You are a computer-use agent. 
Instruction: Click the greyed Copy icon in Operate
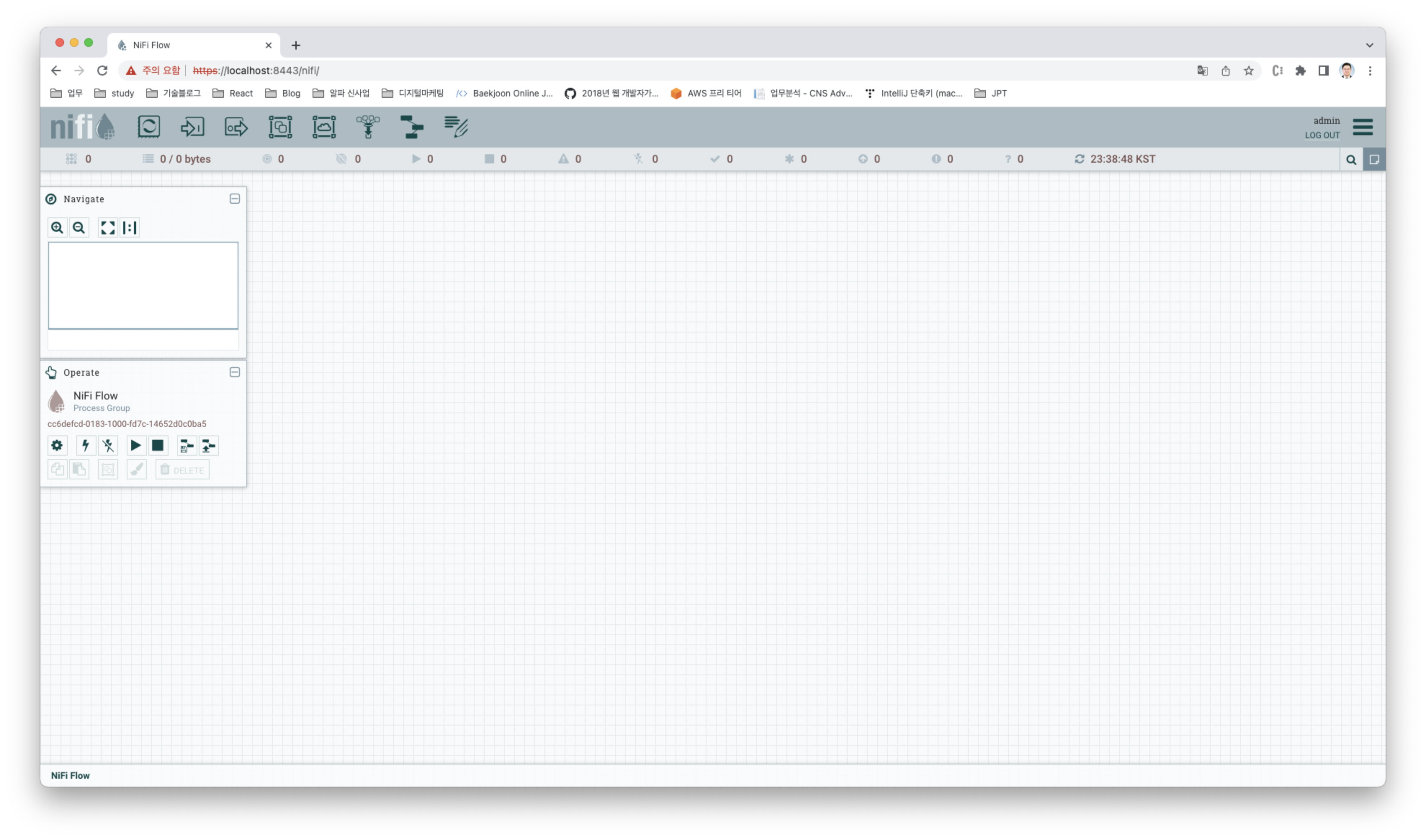tap(57, 470)
